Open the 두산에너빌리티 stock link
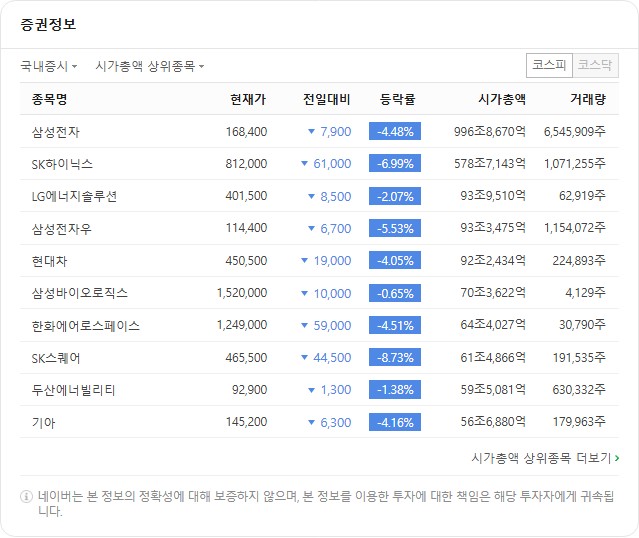The height and width of the screenshot is (538, 639). tap(74, 390)
